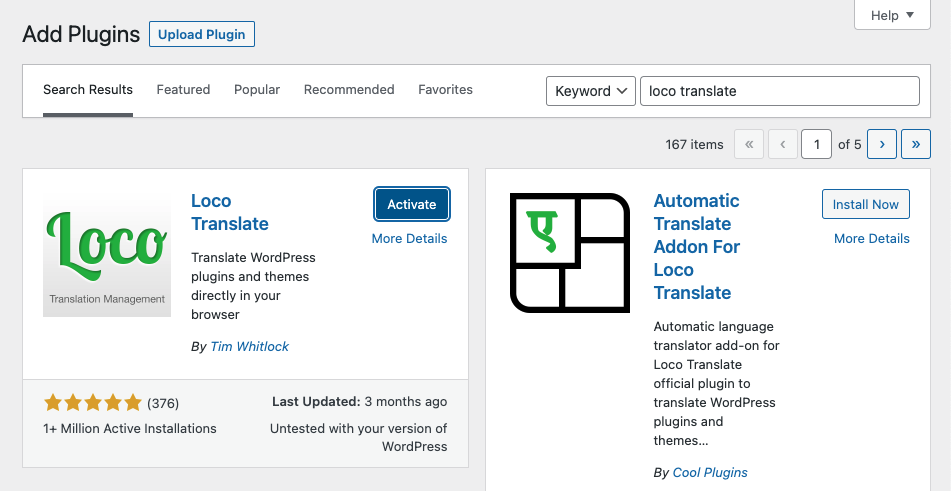Switch to the Popular tab

tap(257, 90)
